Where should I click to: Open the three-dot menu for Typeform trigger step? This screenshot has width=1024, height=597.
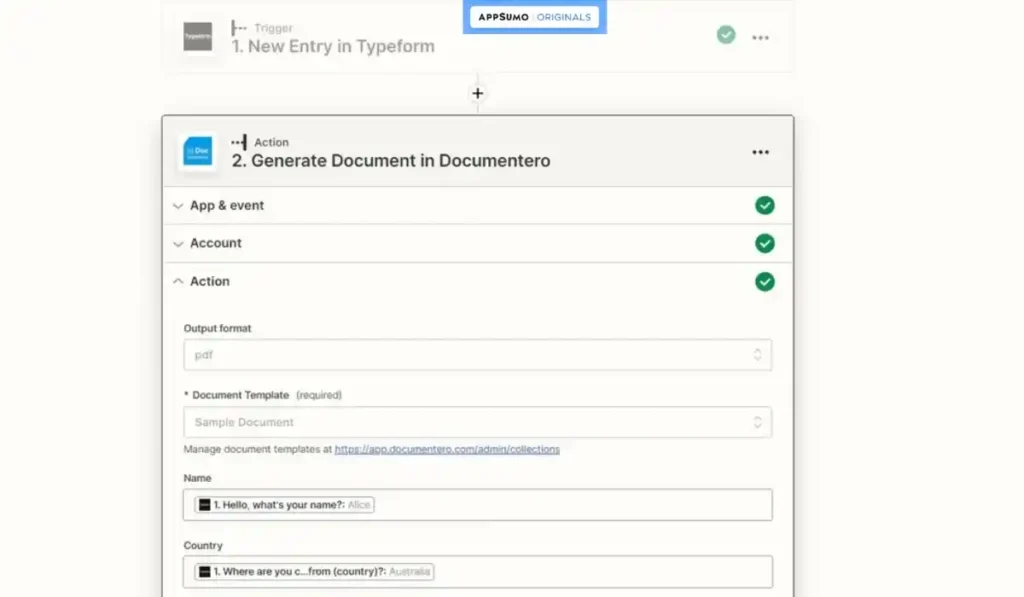tap(760, 38)
